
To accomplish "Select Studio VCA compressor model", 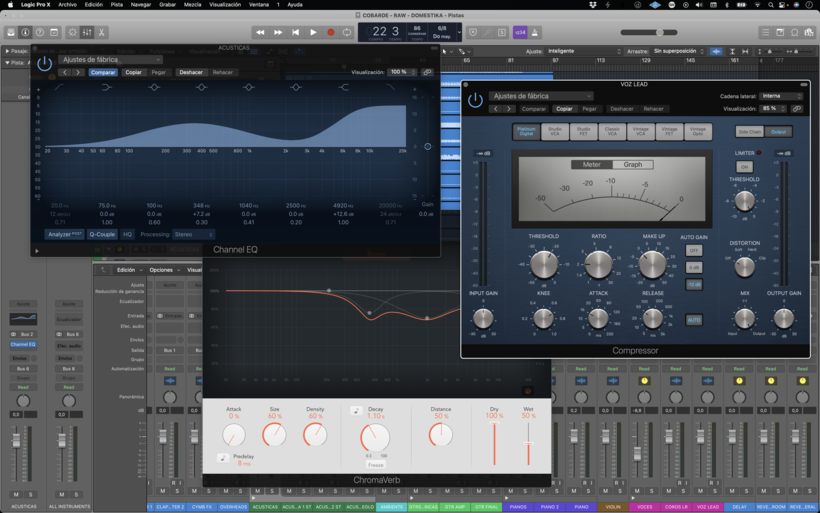I will click(555, 132).
